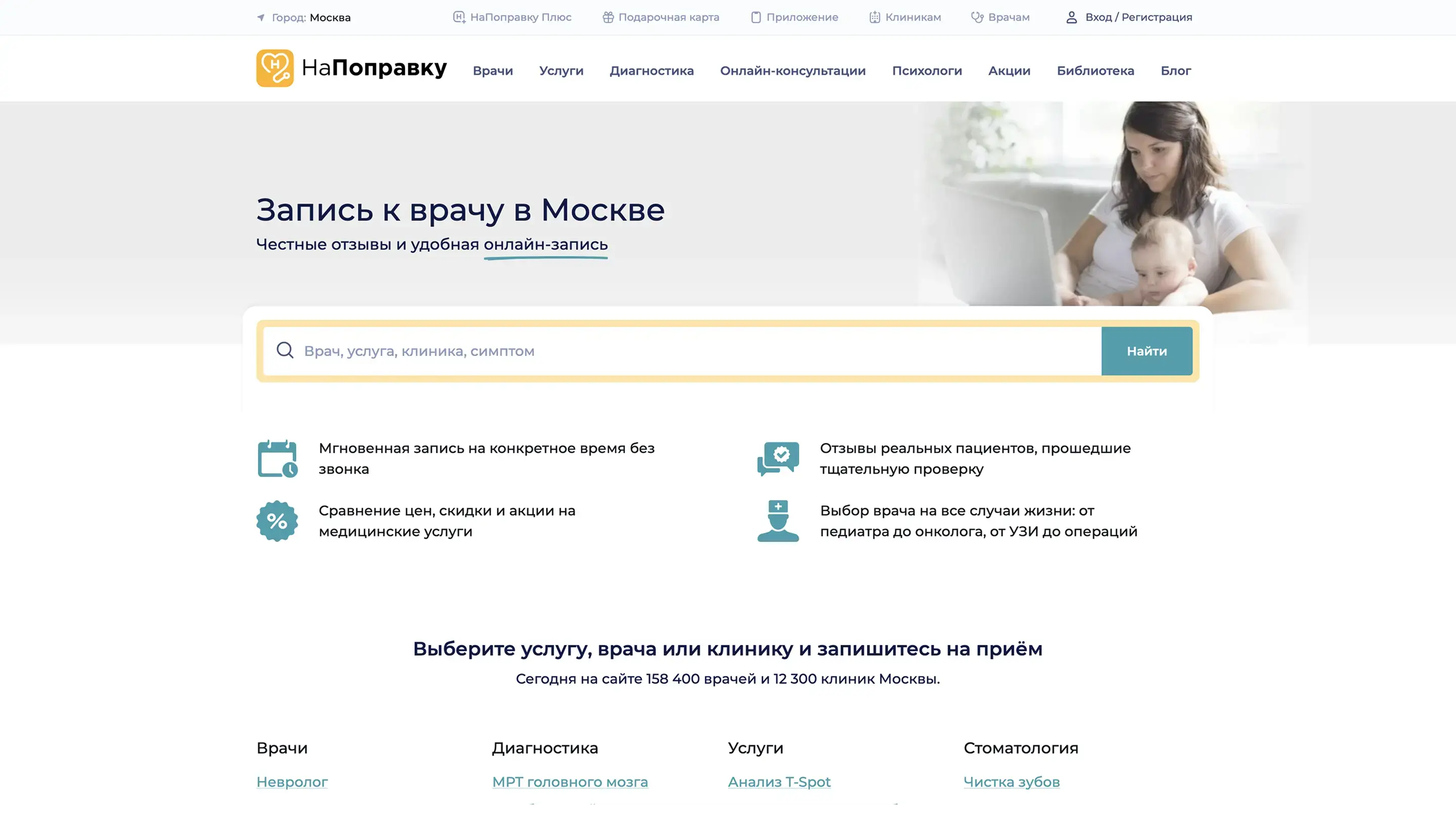Image resolution: width=1456 pixels, height=819 pixels.
Task: Focus the Врач, услуга, клиника search input
Action: pyautogui.click(x=678, y=351)
